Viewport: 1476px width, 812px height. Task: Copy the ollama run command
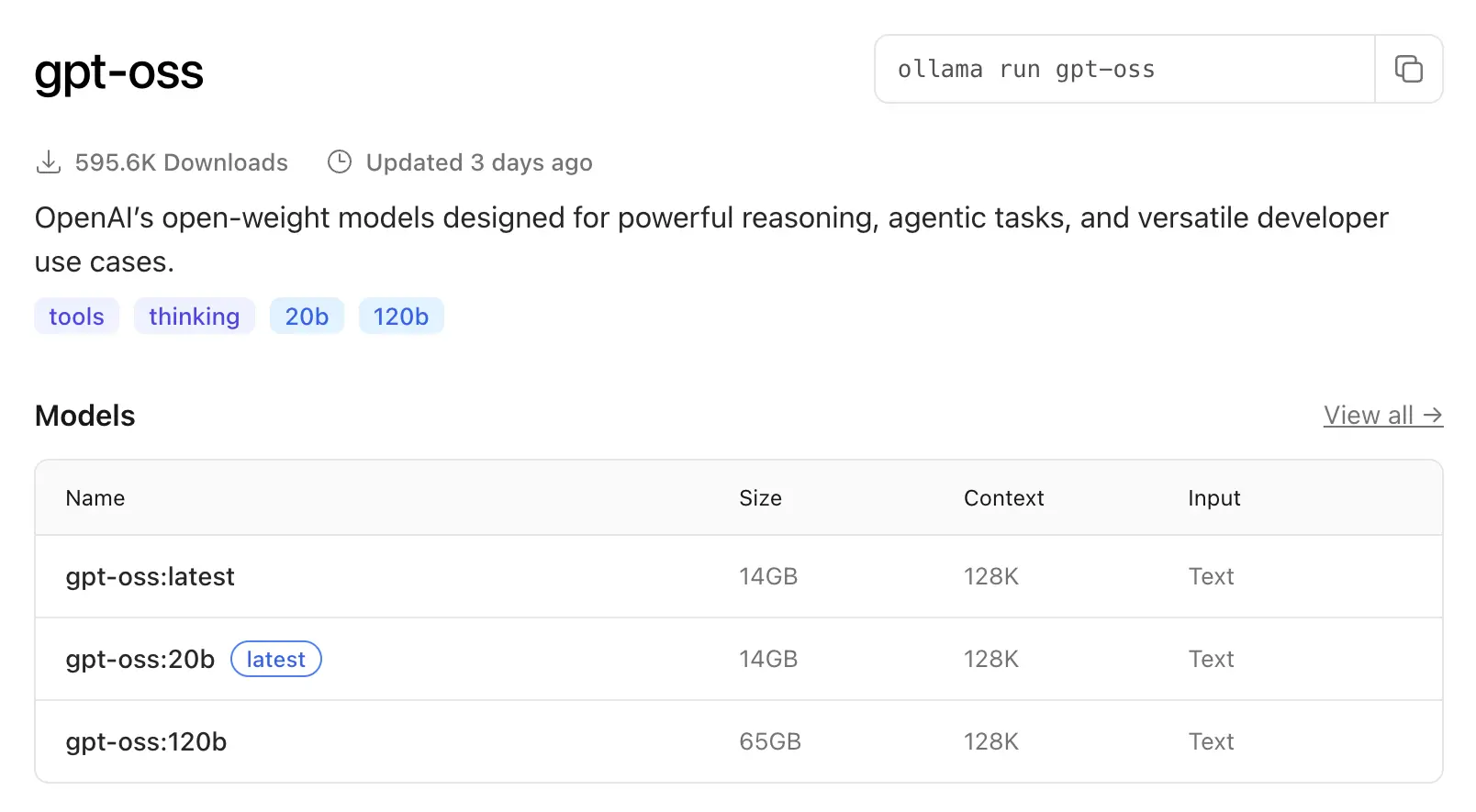1408,69
